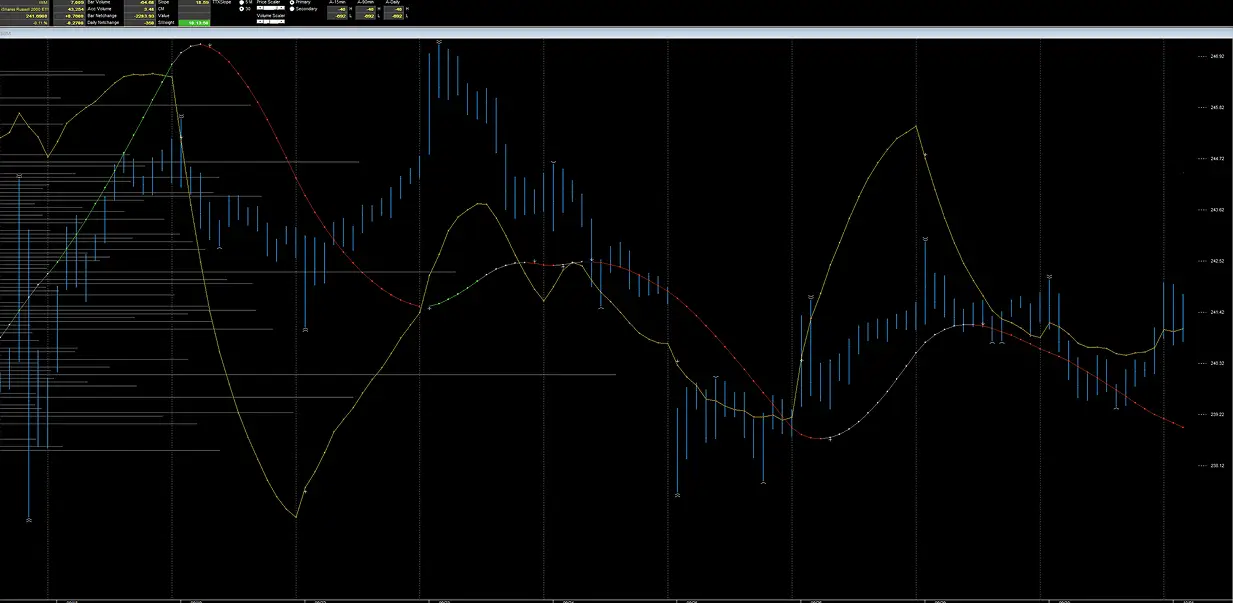Click the A-Daily H value field
Image resolution: width=1233 pixels, height=603 pixels.
(x=396, y=9)
